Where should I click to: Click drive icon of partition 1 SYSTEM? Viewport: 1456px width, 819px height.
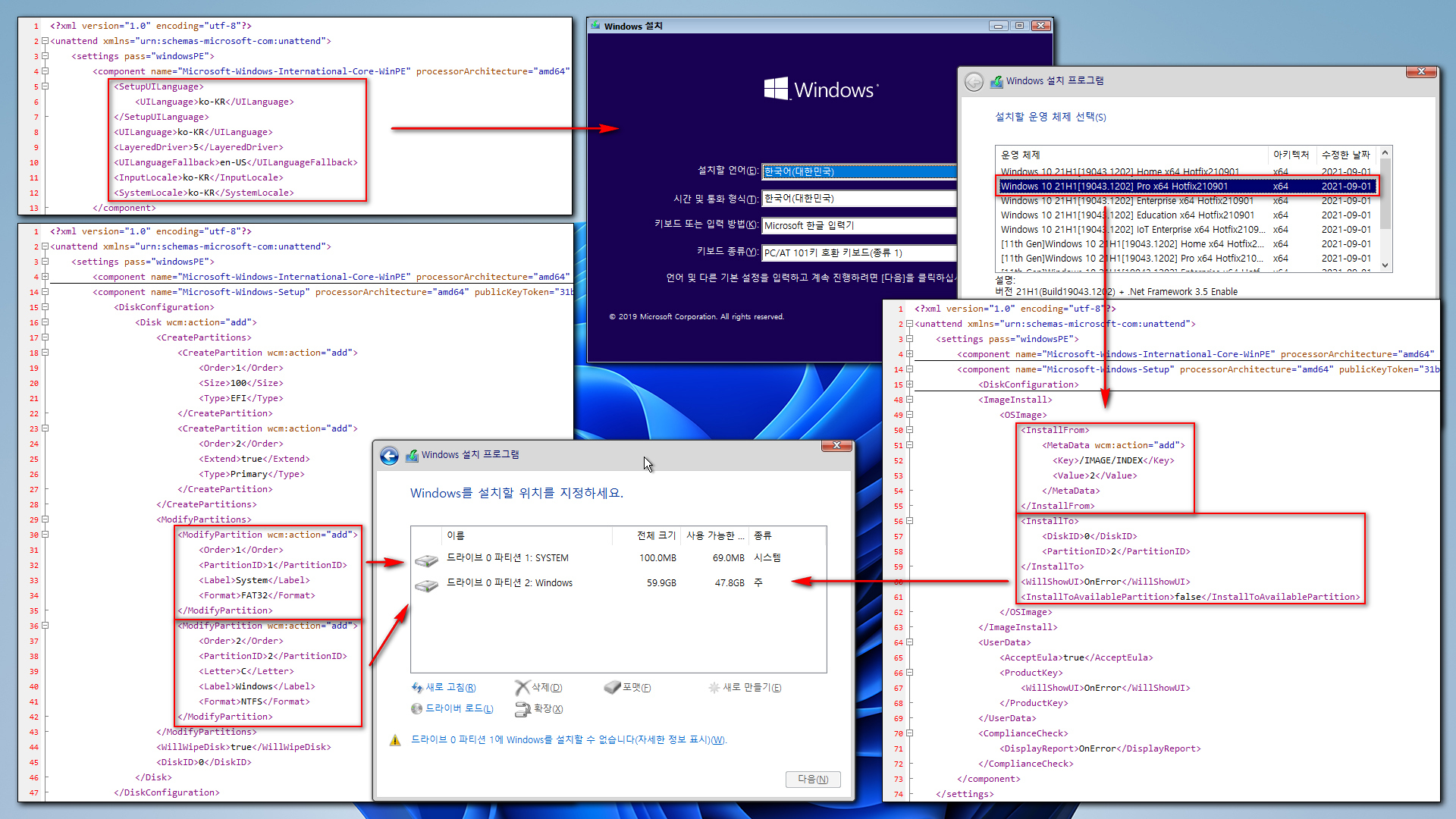pyautogui.click(x=427, y=560)
